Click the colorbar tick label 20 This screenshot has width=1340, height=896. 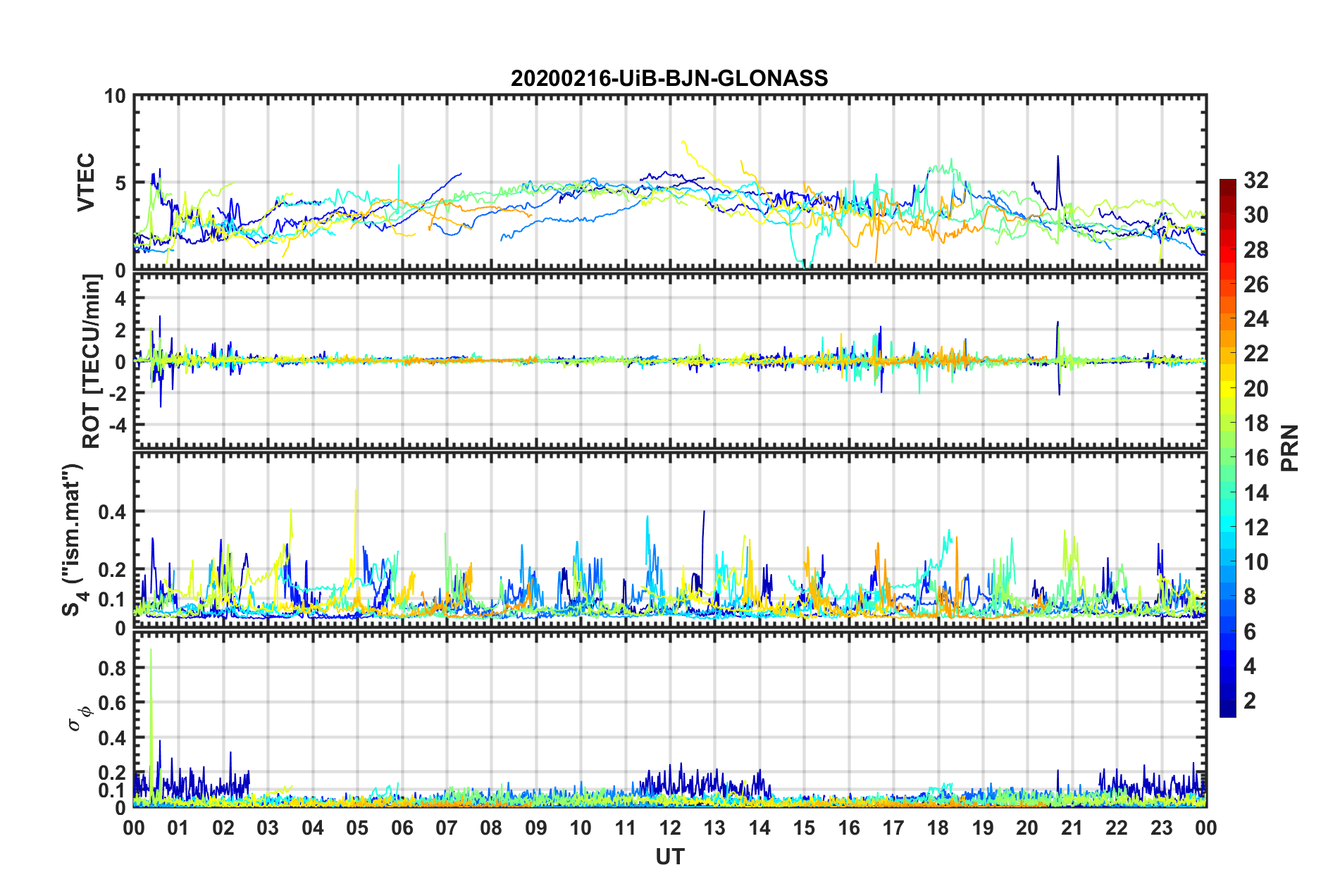[x=1256, y=389]
